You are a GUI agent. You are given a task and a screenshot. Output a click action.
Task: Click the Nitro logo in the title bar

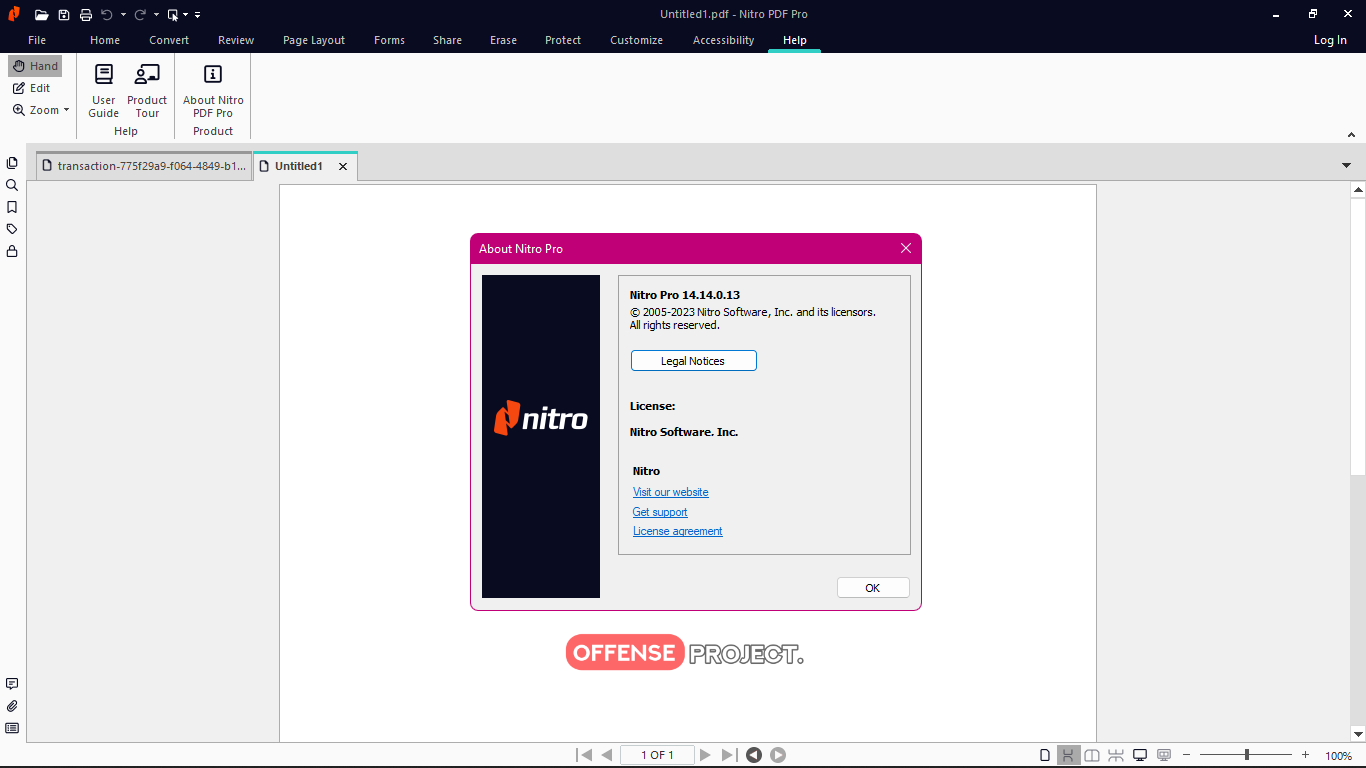click(14, 14)
